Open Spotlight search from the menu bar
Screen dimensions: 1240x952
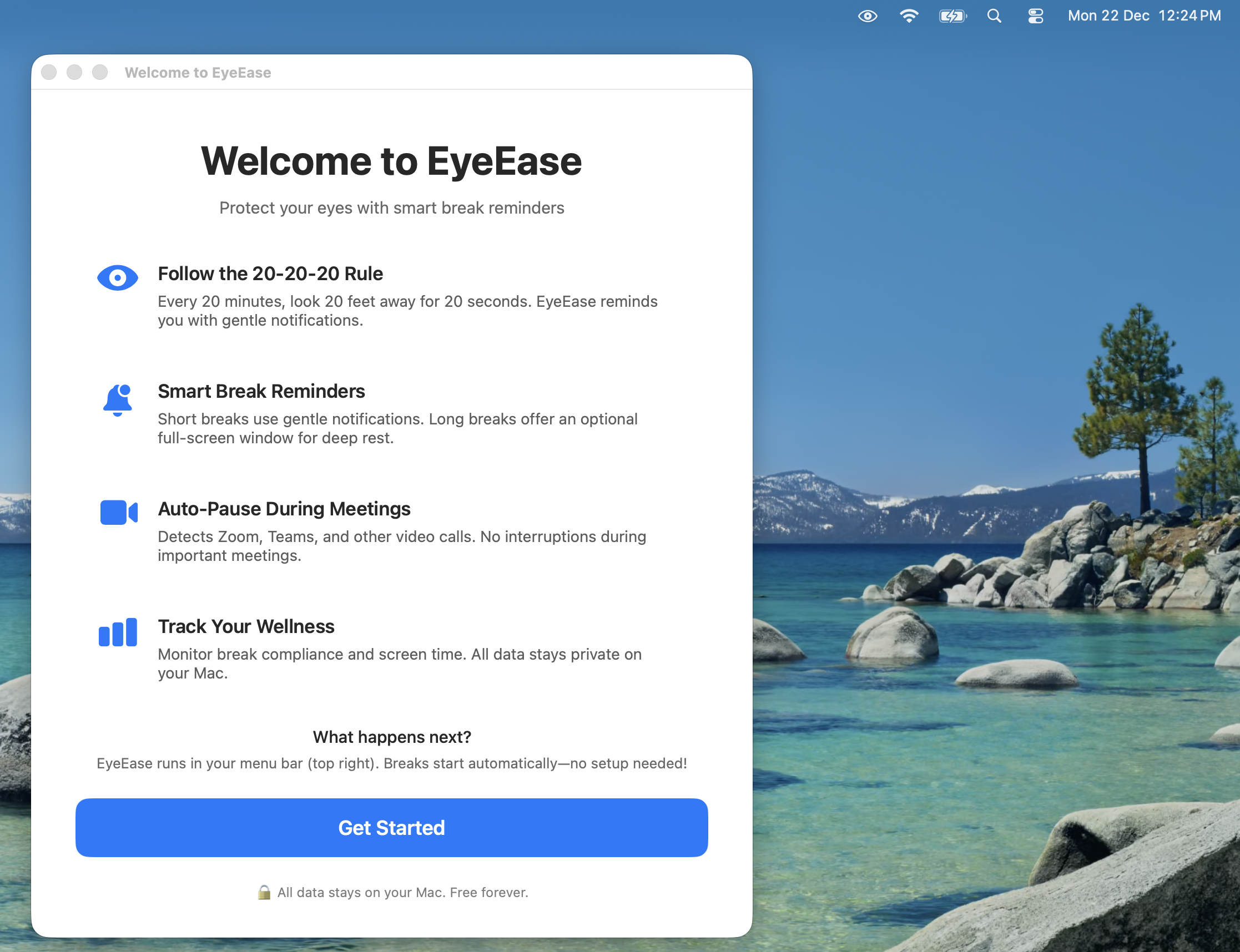coord(994,16)
